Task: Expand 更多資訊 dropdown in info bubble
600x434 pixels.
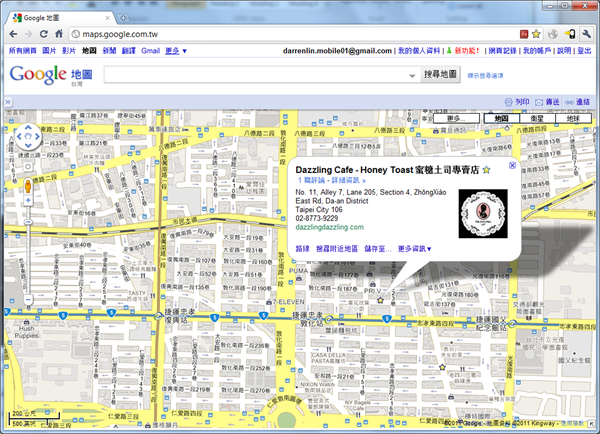Action: coord(414,249)
